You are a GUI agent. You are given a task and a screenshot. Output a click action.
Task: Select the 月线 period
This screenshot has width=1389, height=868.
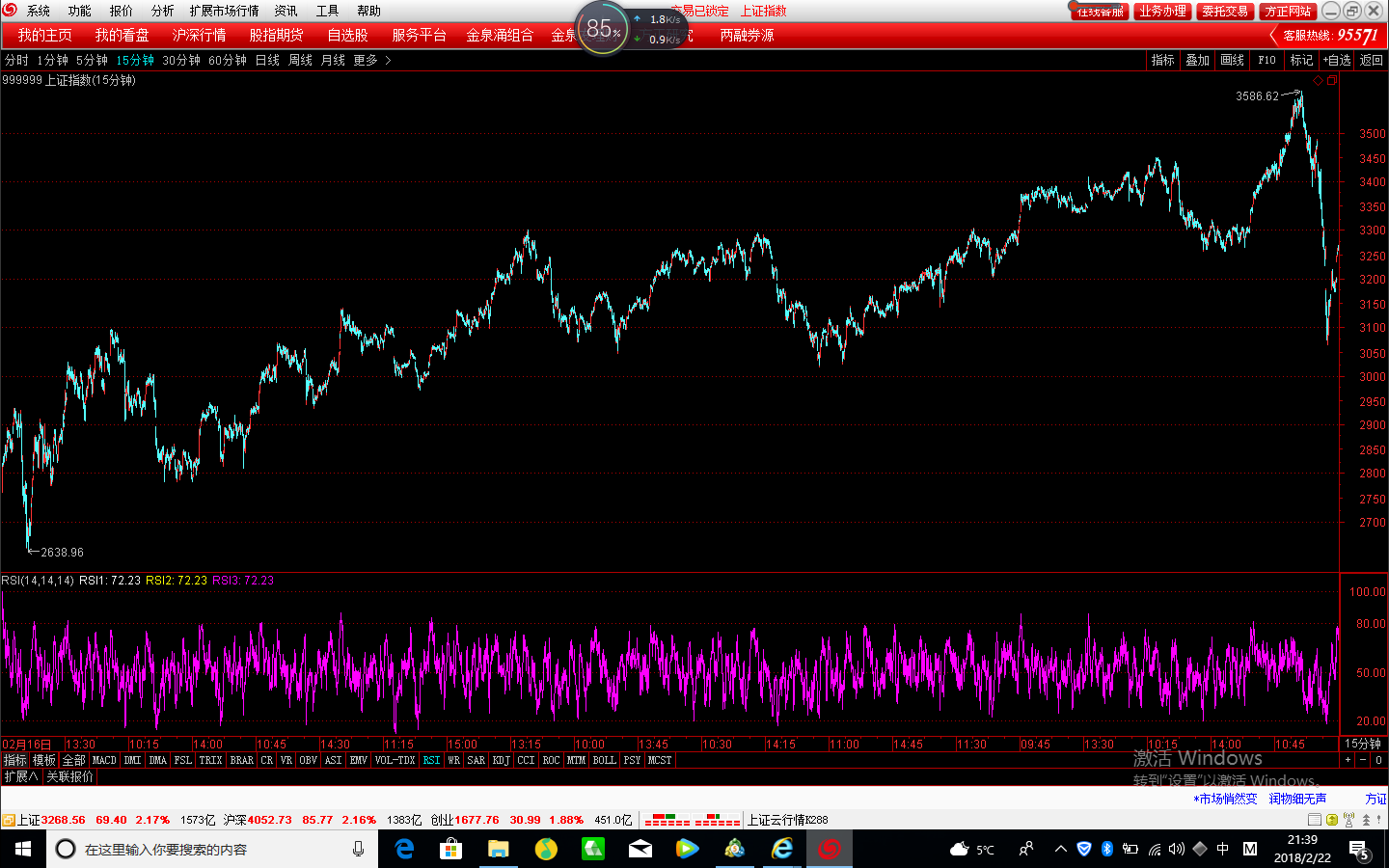[x=333, y=60]
